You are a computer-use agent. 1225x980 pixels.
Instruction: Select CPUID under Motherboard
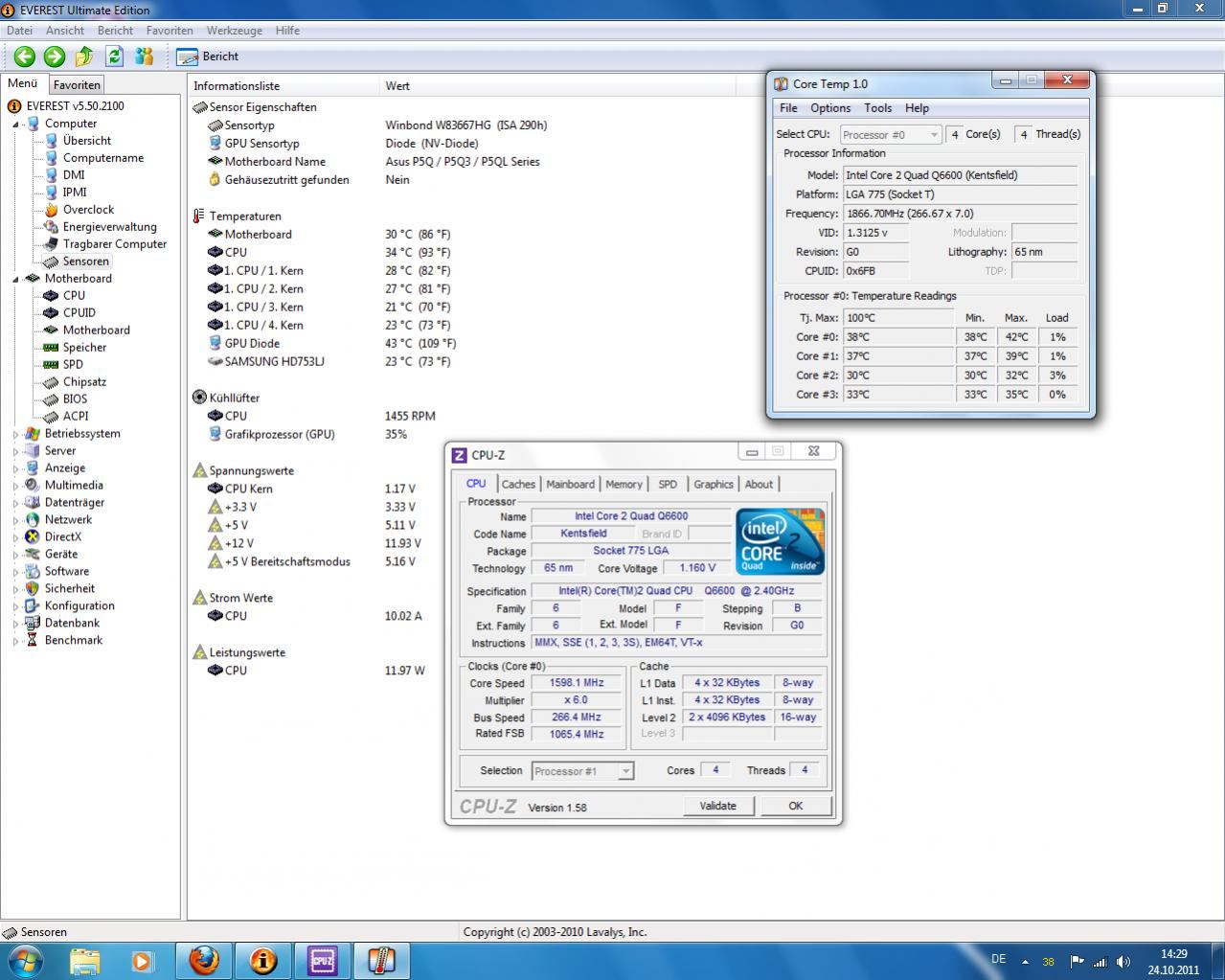[x=79, y=313]
